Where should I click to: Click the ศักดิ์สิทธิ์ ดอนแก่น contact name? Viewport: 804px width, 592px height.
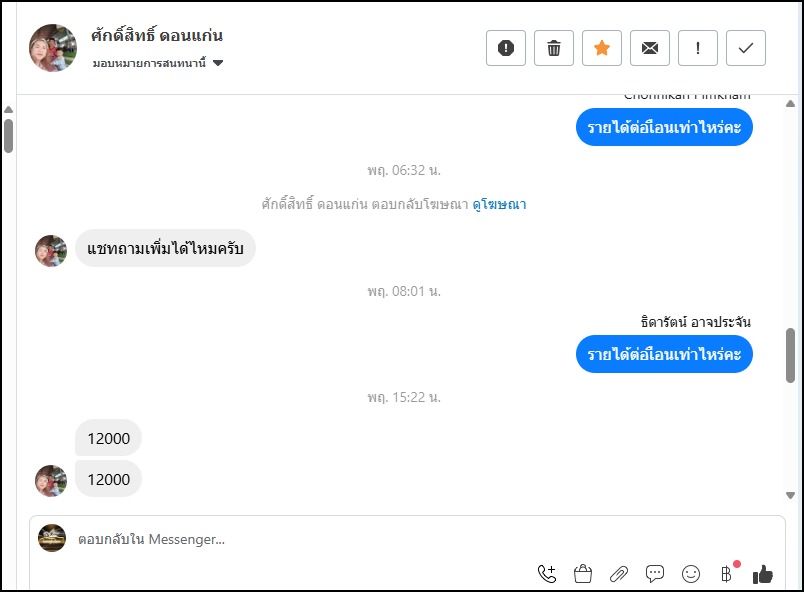click(x=157, y=36)
